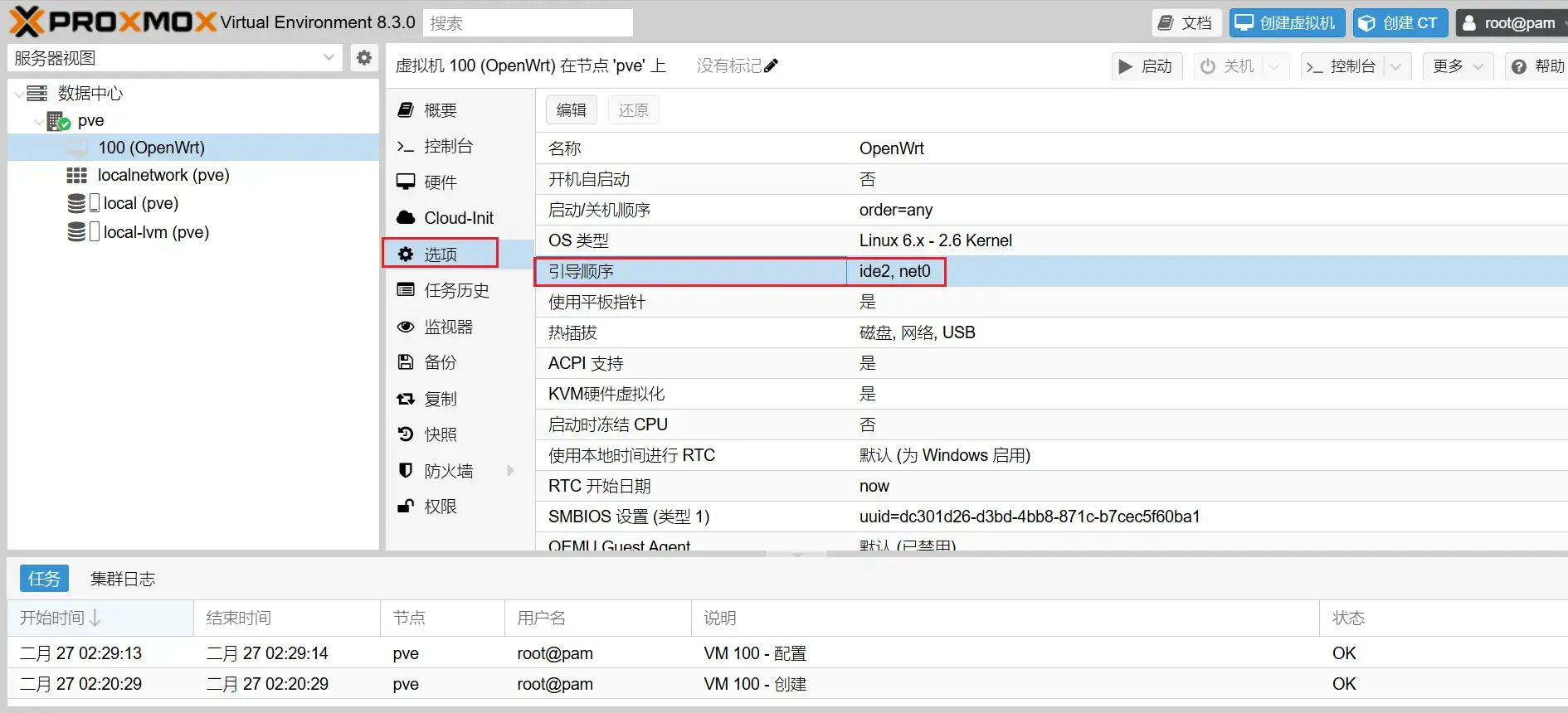
Task: Click the 搜索 search field
Action: [528, 23]
